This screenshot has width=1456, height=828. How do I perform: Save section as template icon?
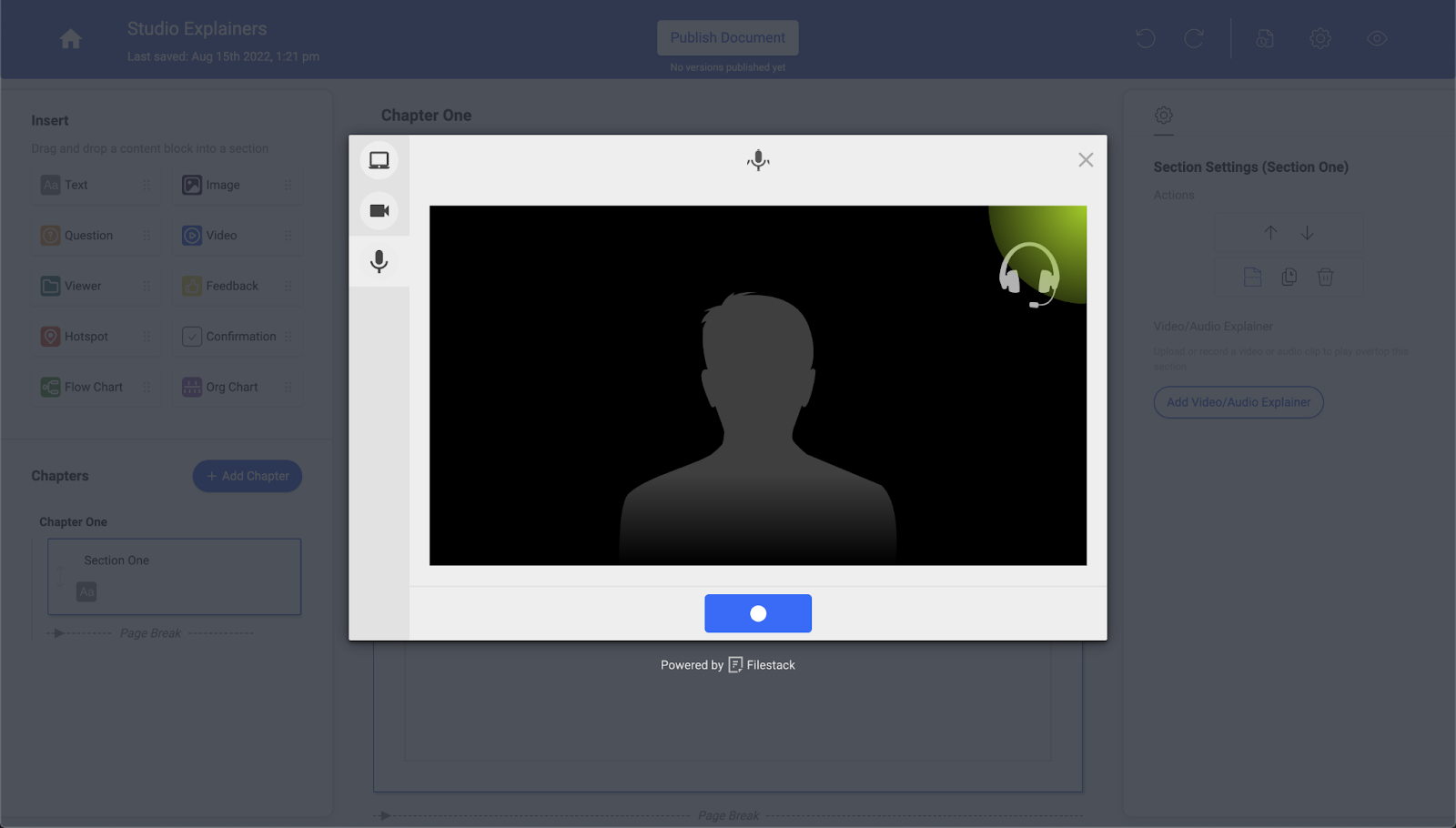pyautogui.click(x=1252, y=277)
